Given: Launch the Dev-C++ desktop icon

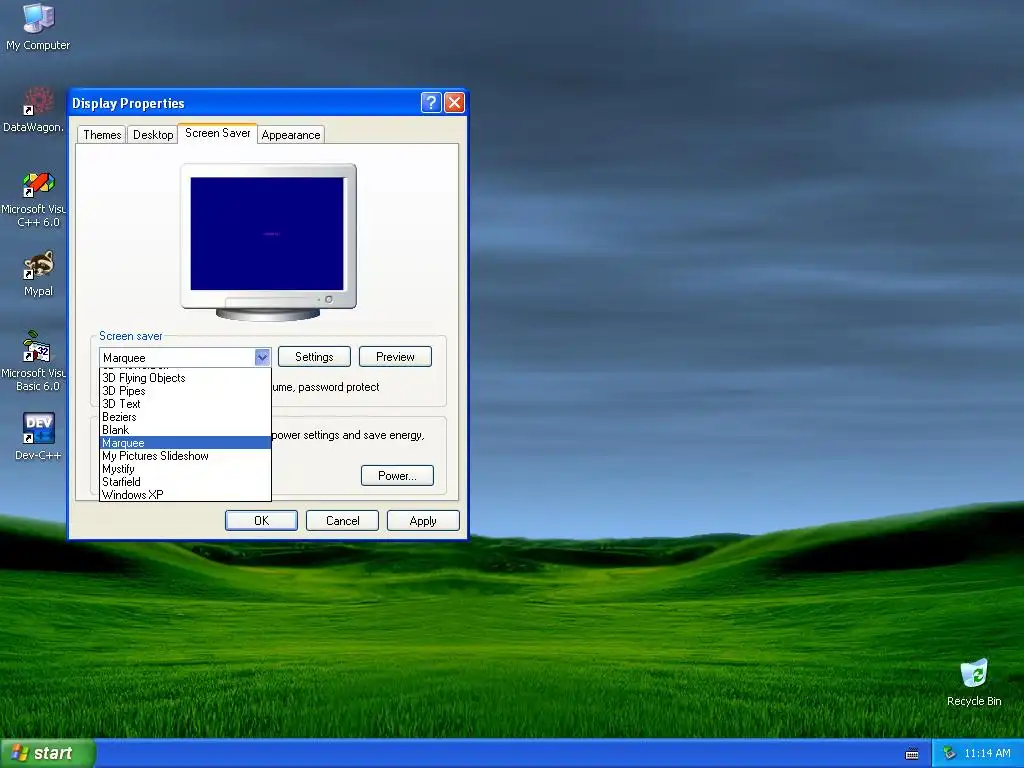Looking at the screenshot, I should point(38,436).
